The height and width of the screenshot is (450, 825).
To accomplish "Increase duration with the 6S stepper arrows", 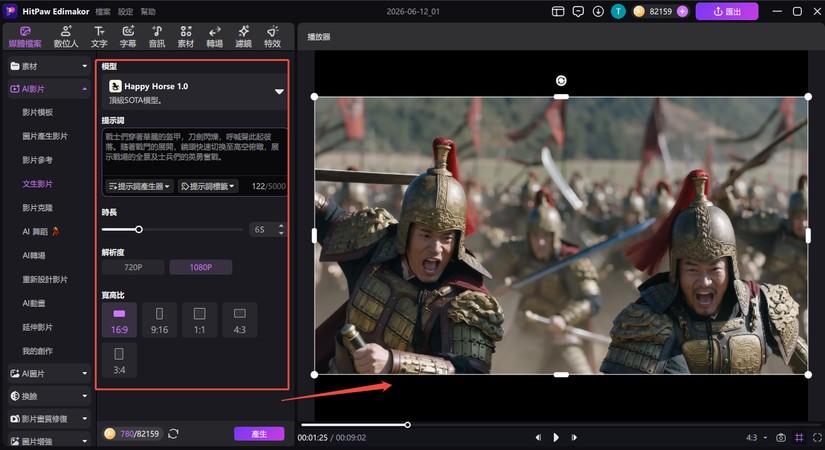I will [281, 226].
